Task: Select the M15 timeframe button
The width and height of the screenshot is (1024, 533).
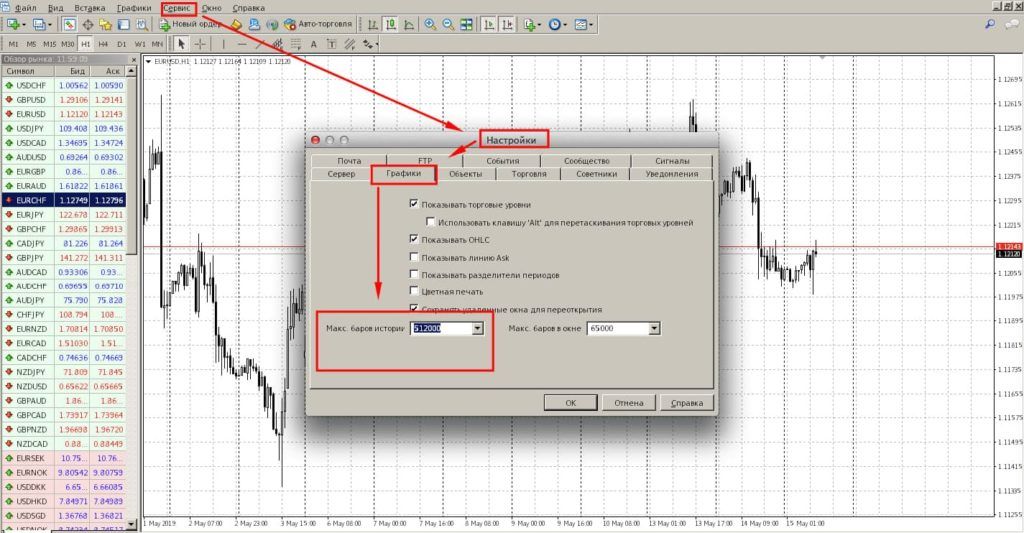Action: (x=48, y=44)
